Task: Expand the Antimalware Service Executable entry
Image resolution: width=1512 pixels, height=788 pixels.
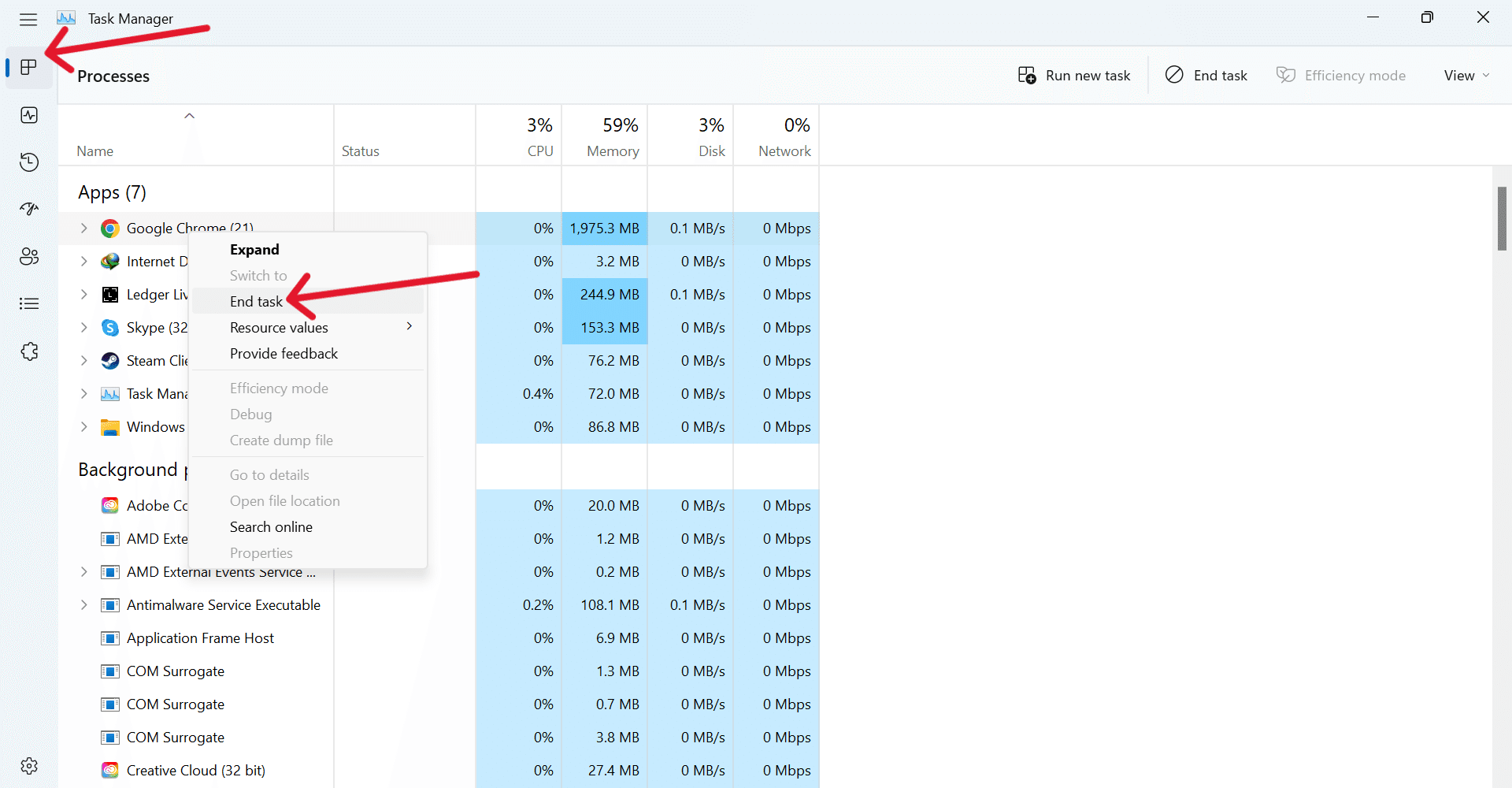Action: (x=84, y=605)
